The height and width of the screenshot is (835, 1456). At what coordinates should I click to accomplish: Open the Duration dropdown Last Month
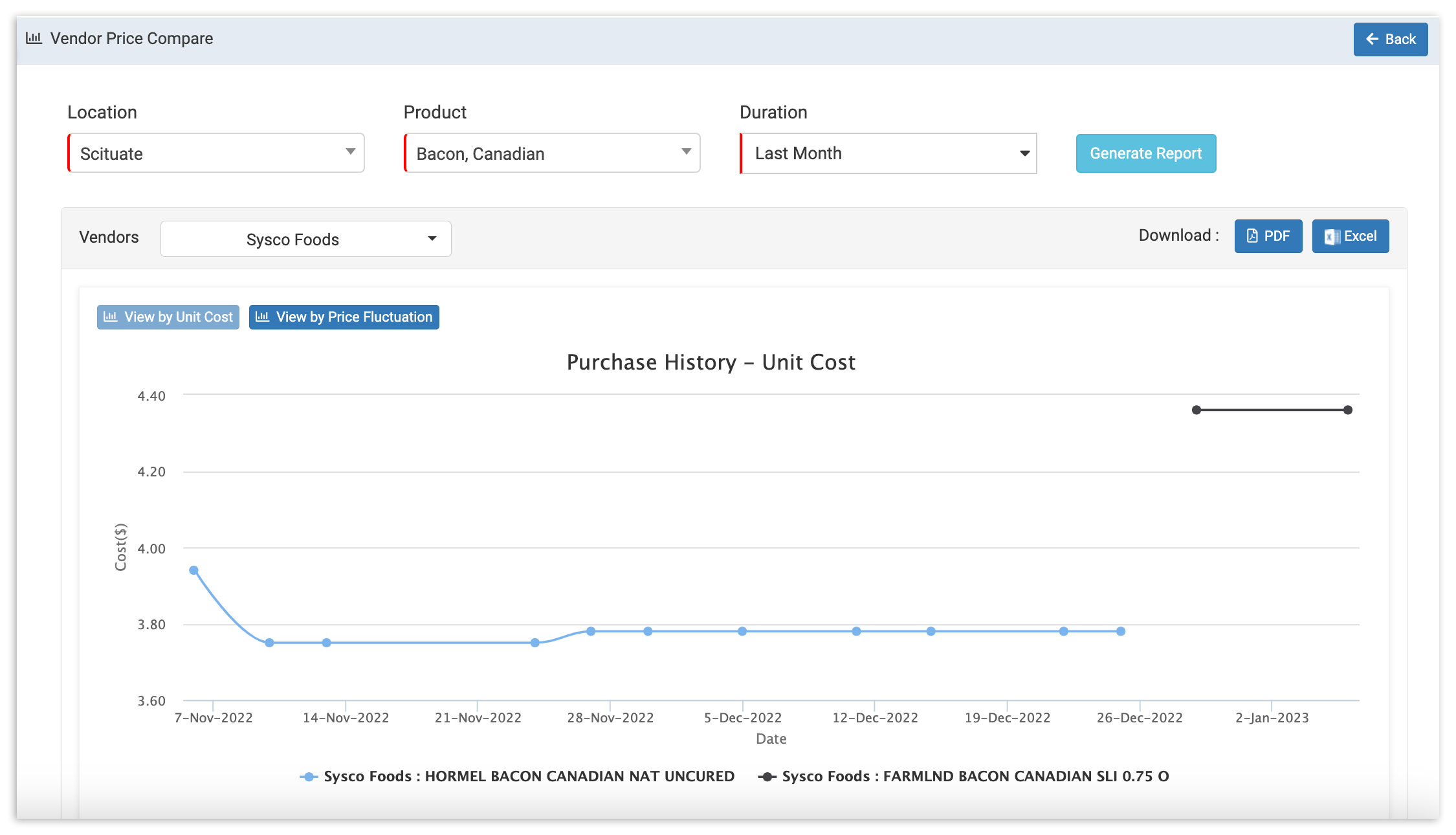click(888, 153)
